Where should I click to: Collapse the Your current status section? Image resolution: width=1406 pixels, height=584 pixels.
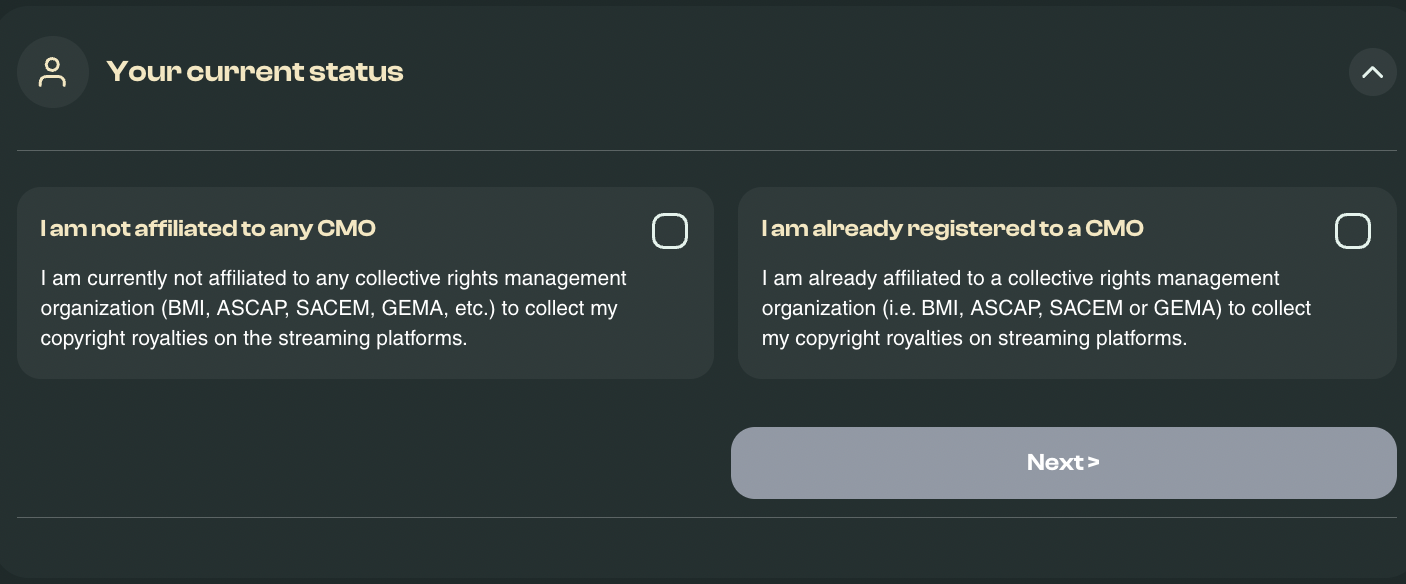tap(1372, 72)
